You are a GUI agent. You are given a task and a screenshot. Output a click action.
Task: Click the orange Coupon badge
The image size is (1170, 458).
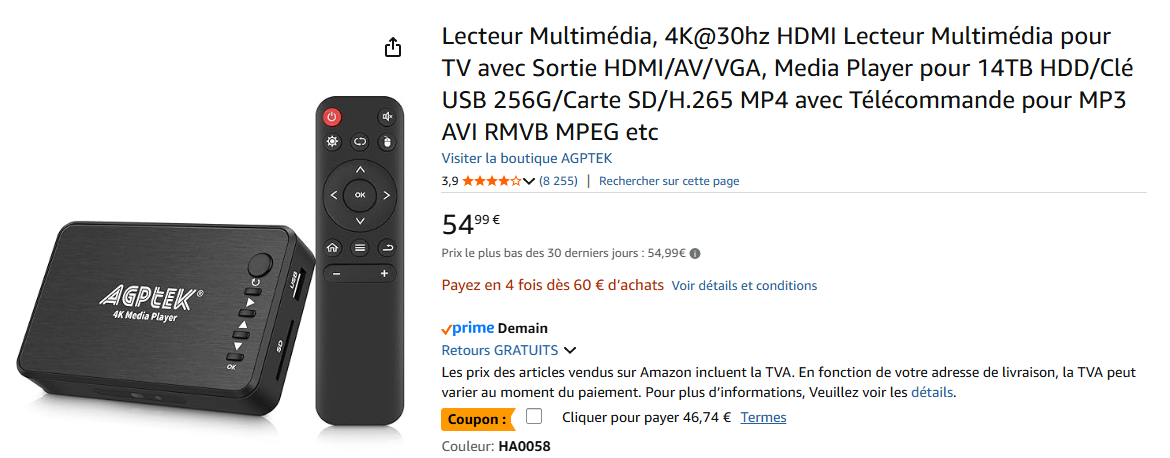477,419
